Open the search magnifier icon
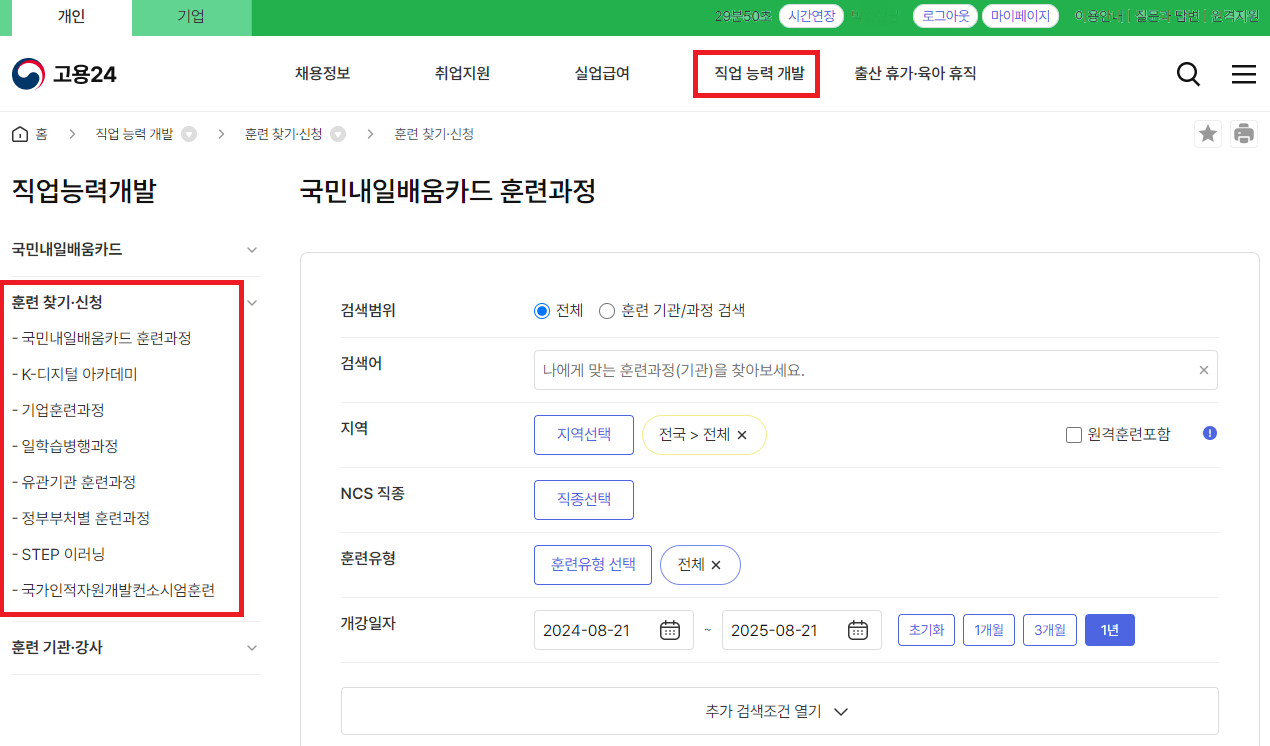 pos(1188,74)
